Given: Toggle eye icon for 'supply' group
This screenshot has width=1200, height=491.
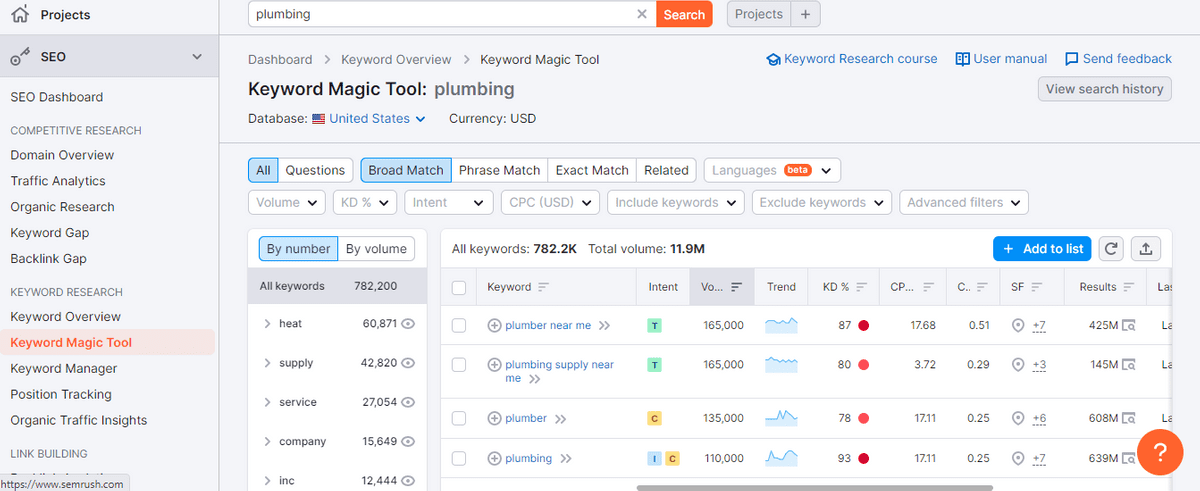Looking at the screenshot, I should point(408,363).
